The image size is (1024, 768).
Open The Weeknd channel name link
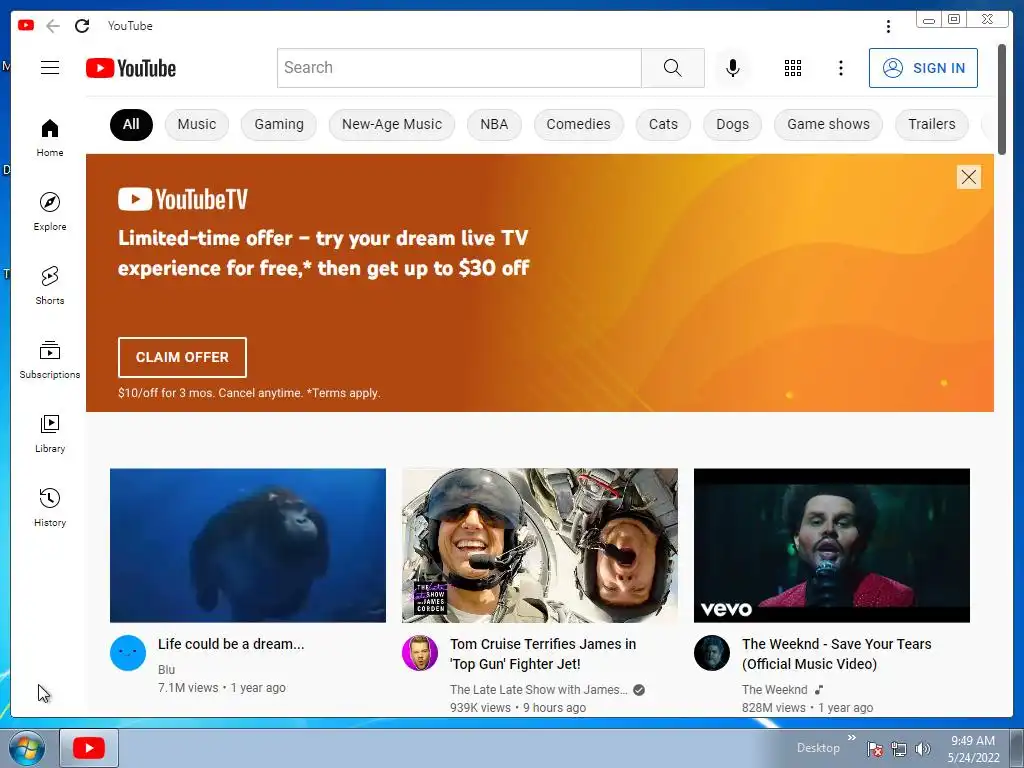[x=775, y=690]
